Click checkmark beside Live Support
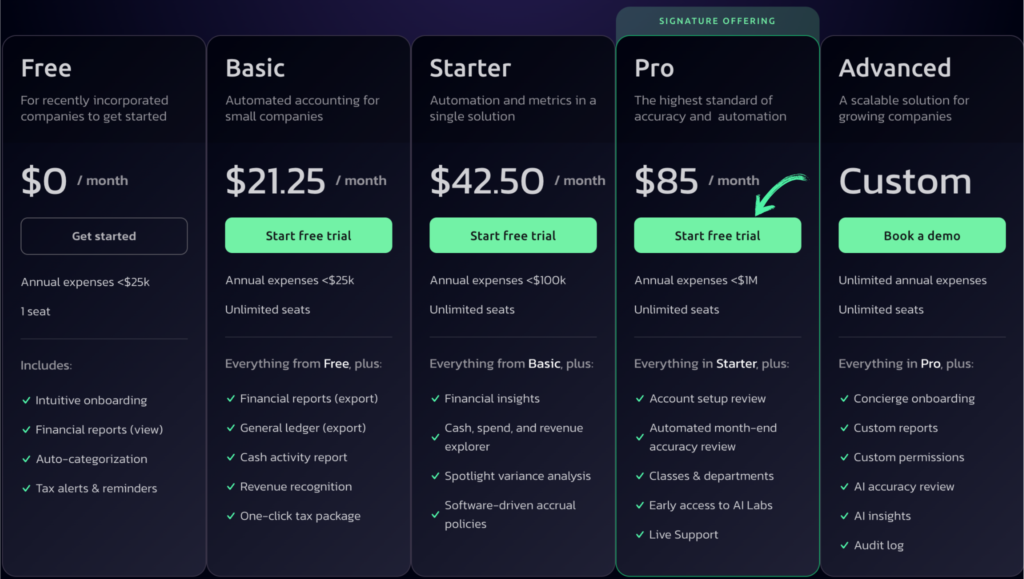The width and height of the screenshot is (1024, 579). [639, 535]
